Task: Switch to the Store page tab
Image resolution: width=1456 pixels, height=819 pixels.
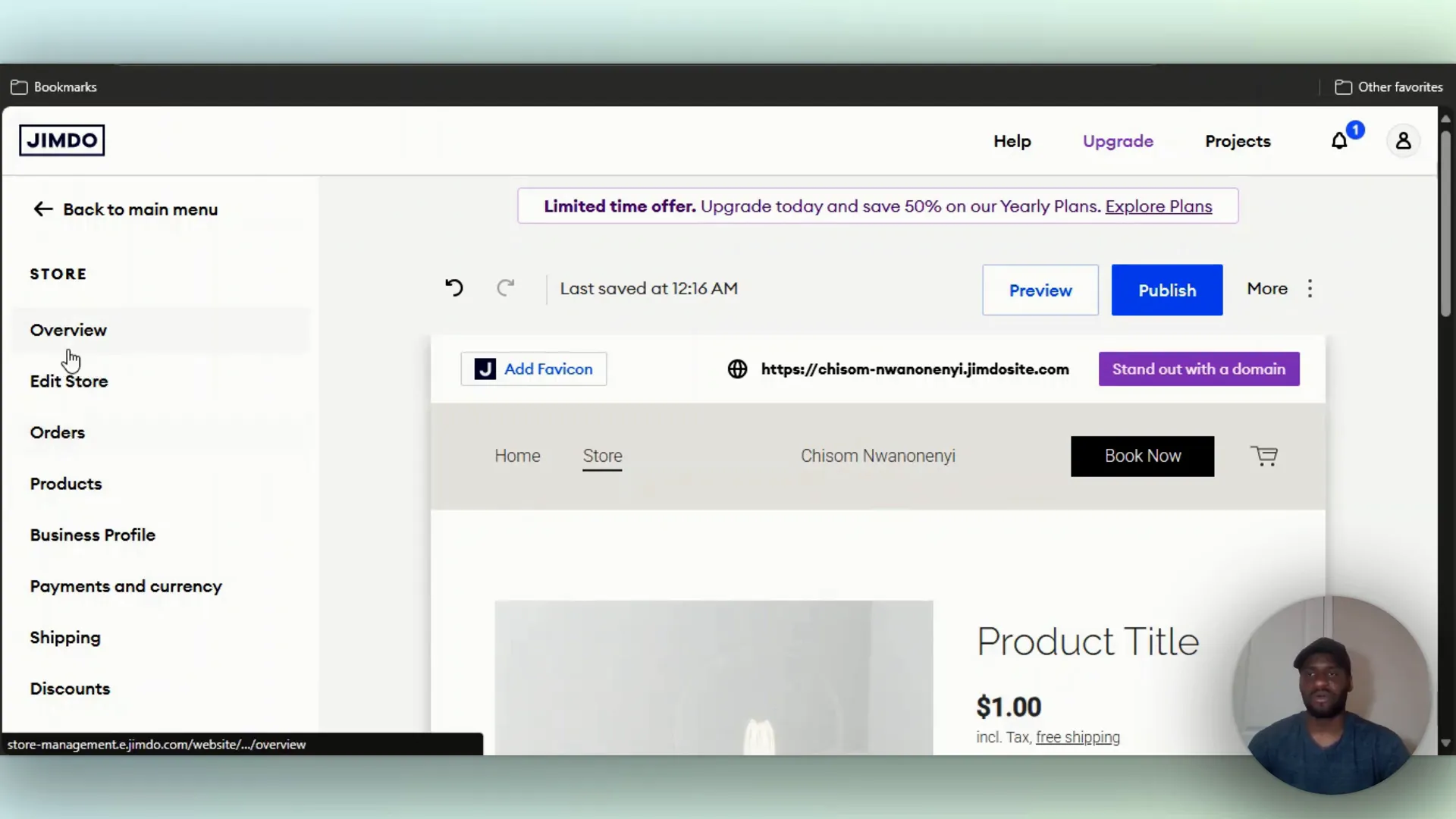Action: (x=602, y=456)
